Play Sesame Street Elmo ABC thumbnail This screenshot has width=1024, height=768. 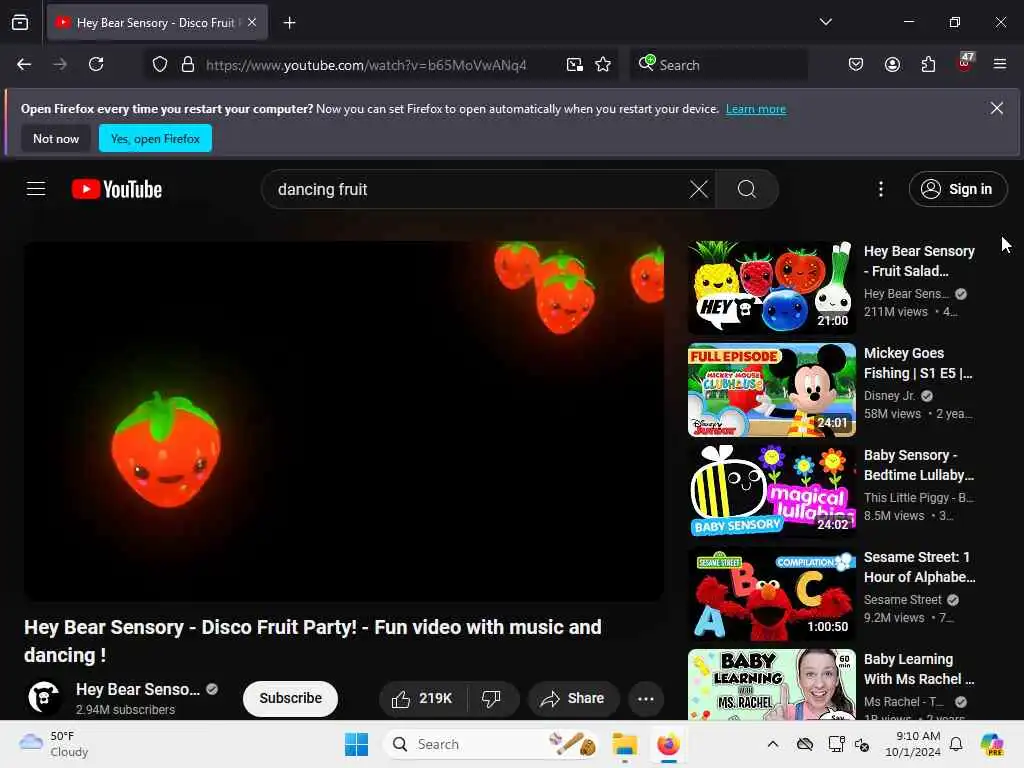(771, 594)
